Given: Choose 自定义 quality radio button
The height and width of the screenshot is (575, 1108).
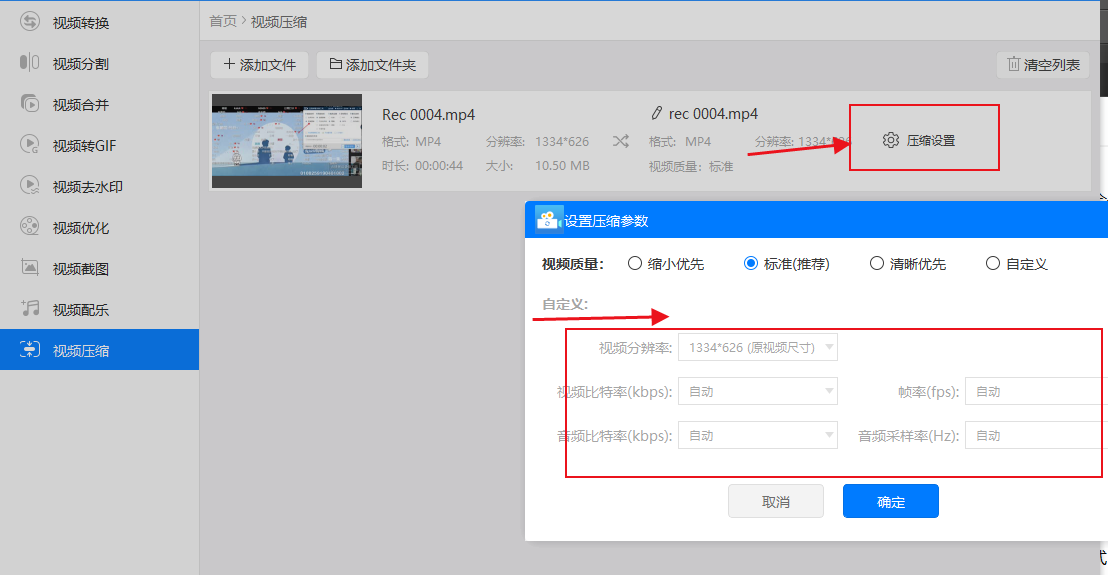Looking at the screenshot, I should 993,263.
